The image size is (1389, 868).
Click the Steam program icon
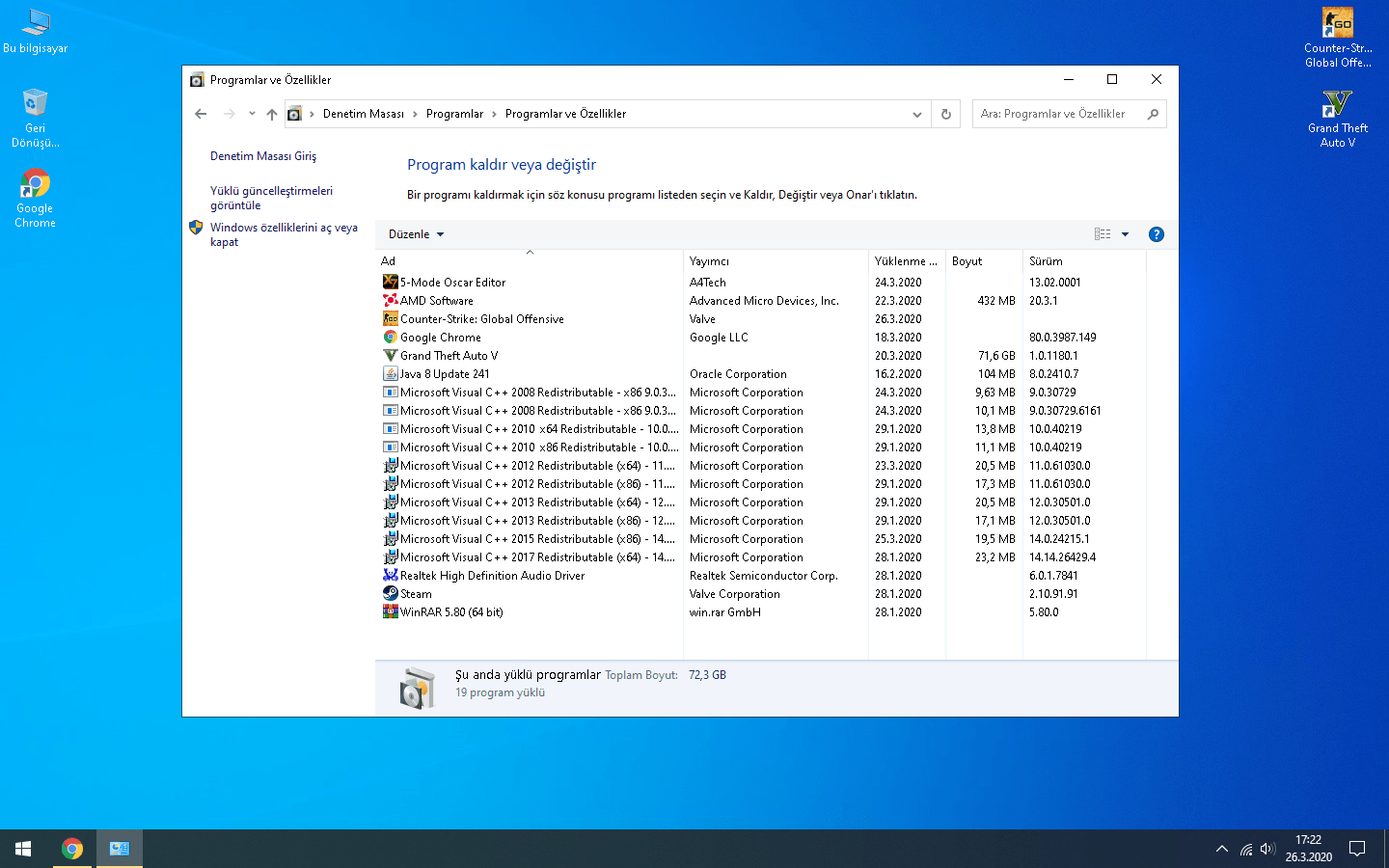391,593
